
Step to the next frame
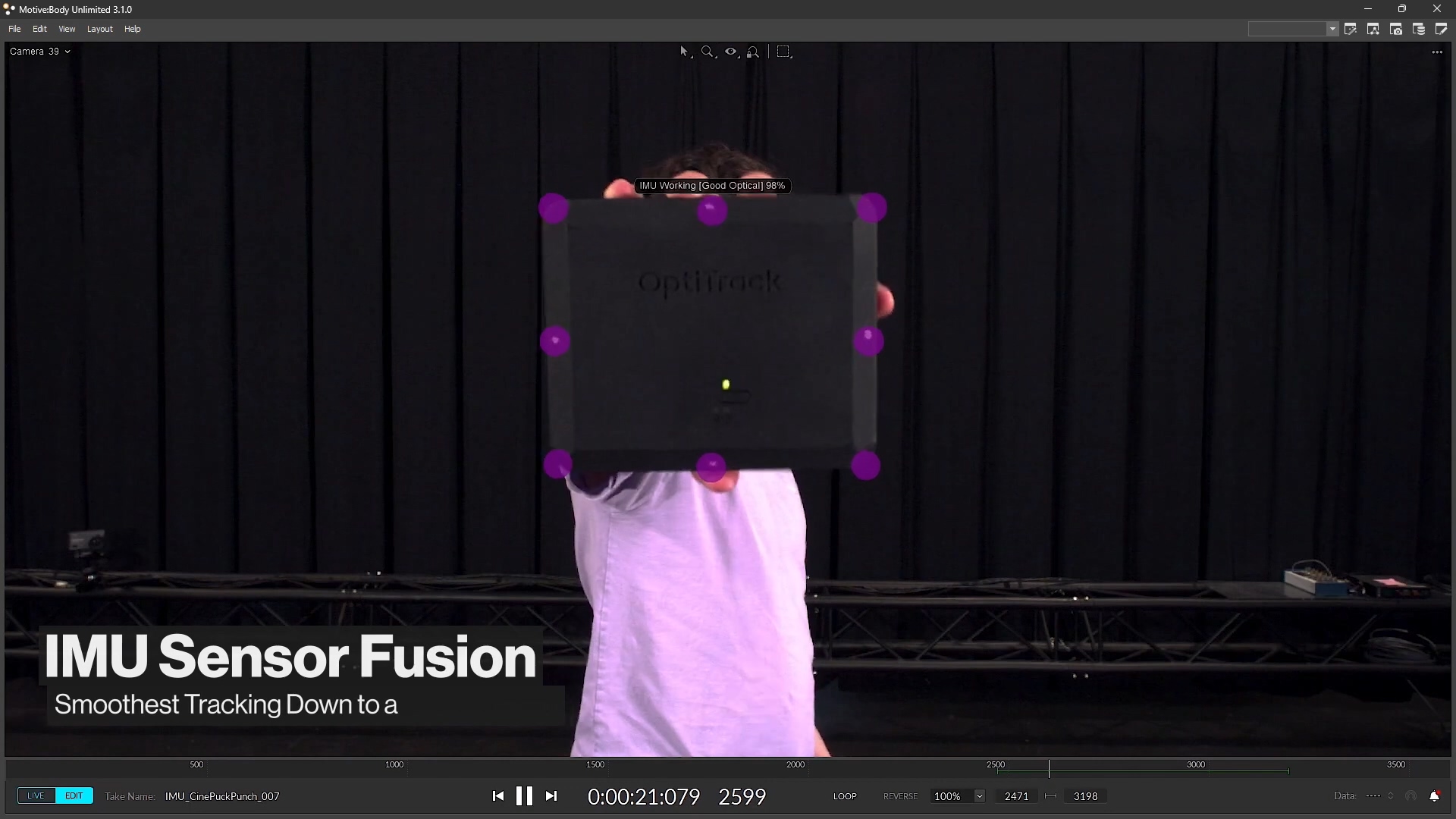point(551,795)
